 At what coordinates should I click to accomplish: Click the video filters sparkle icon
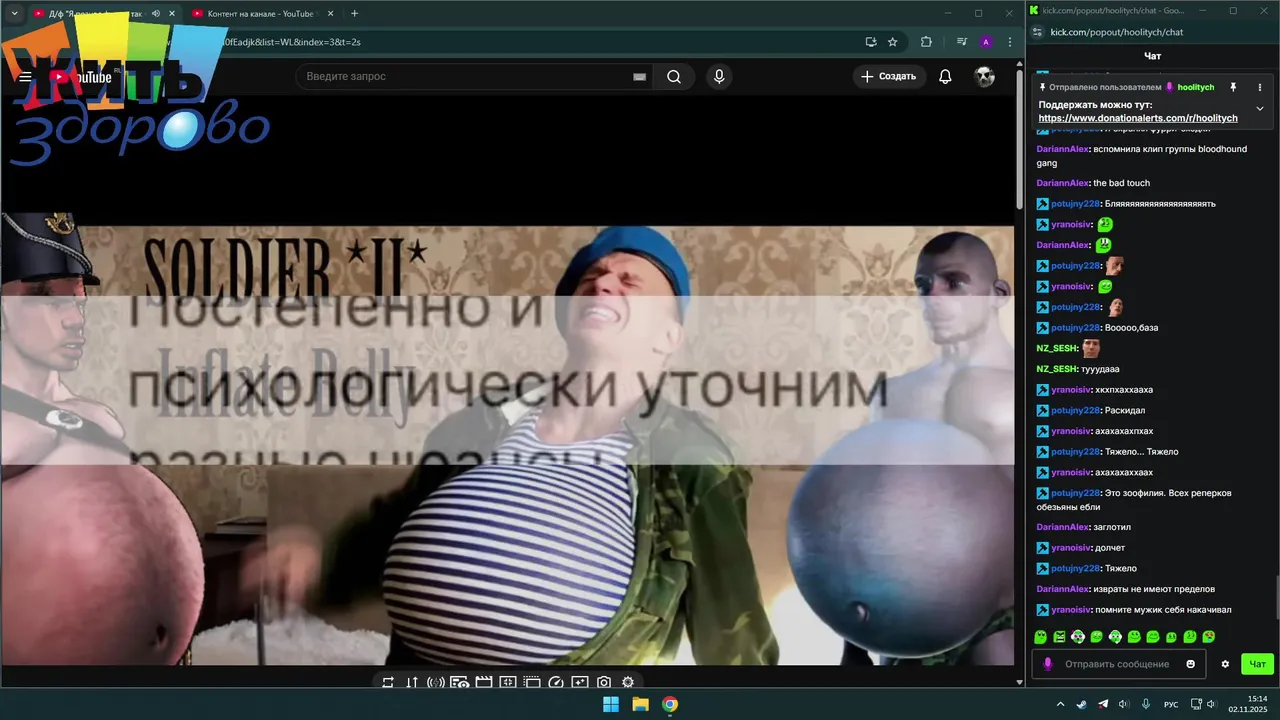click(580, 682)
